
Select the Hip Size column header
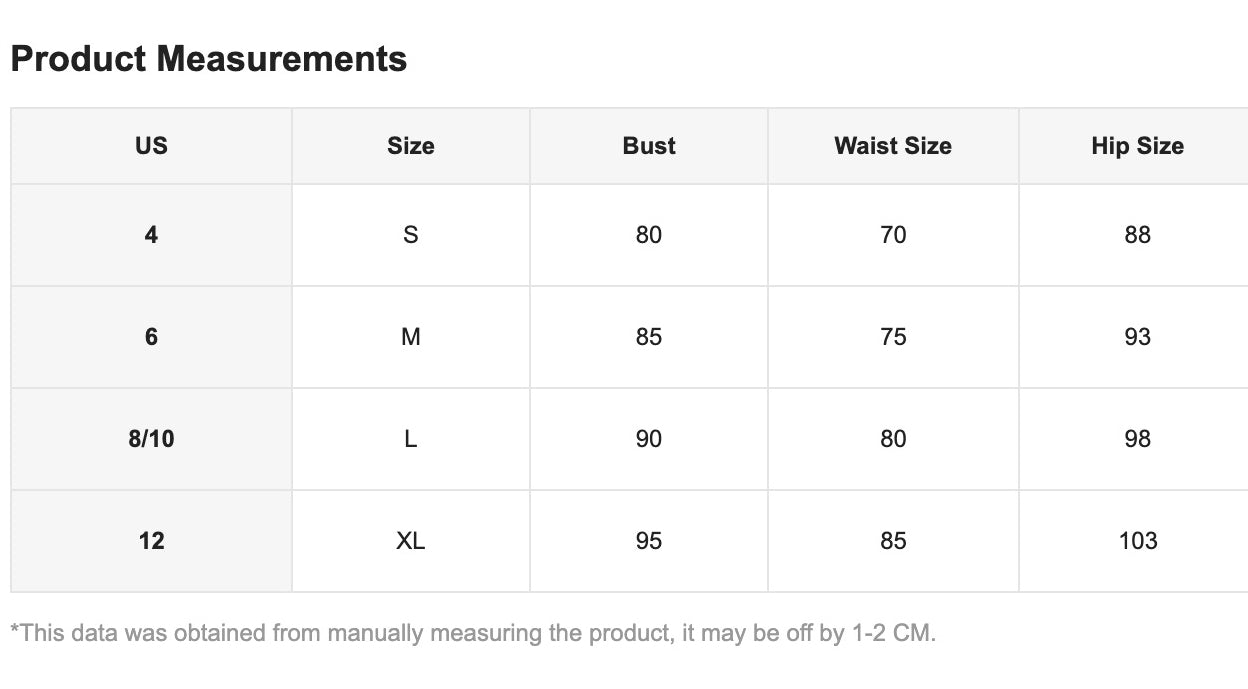[1137, 146]
